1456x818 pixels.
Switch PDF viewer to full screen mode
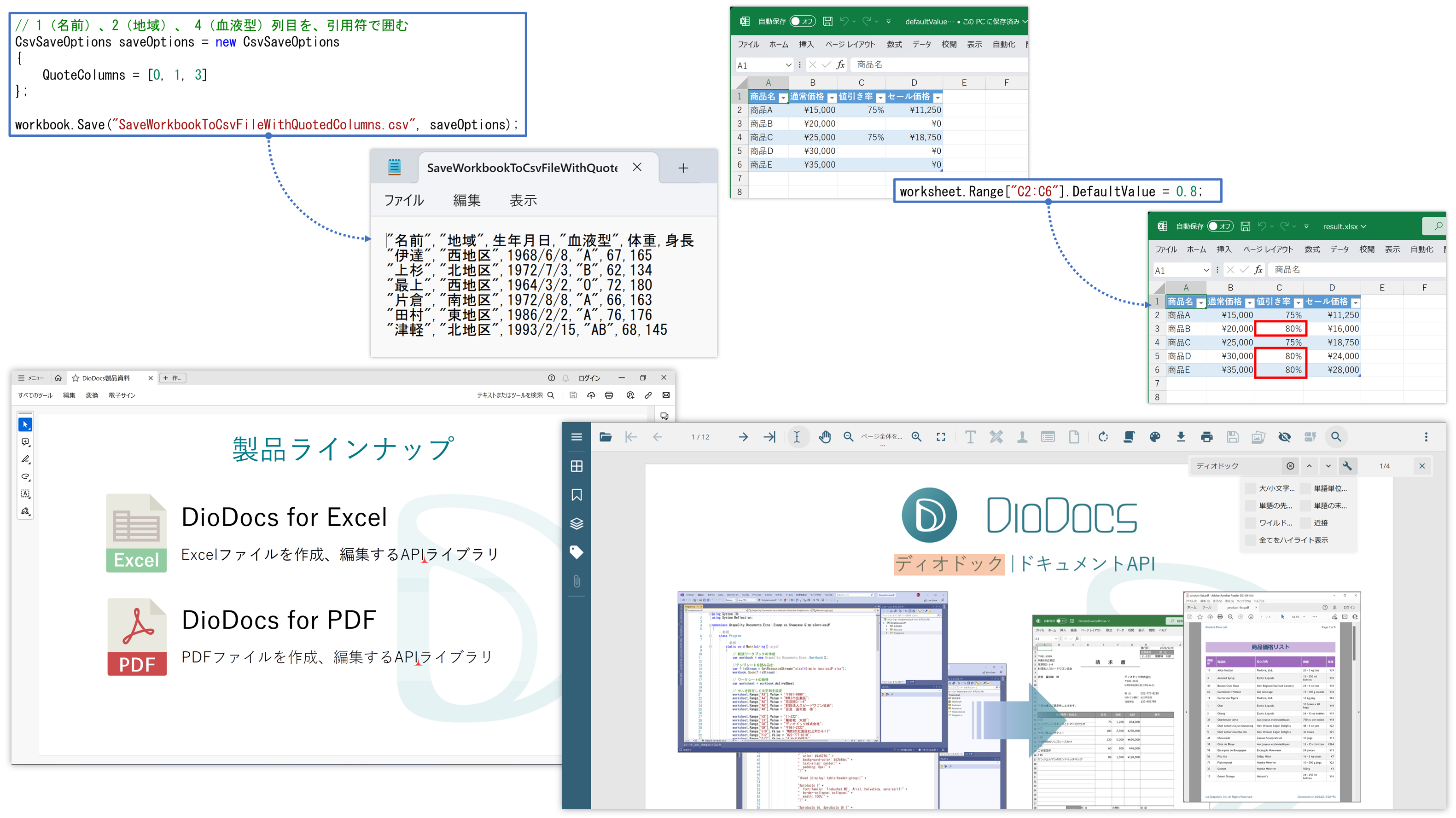point(941,437)
